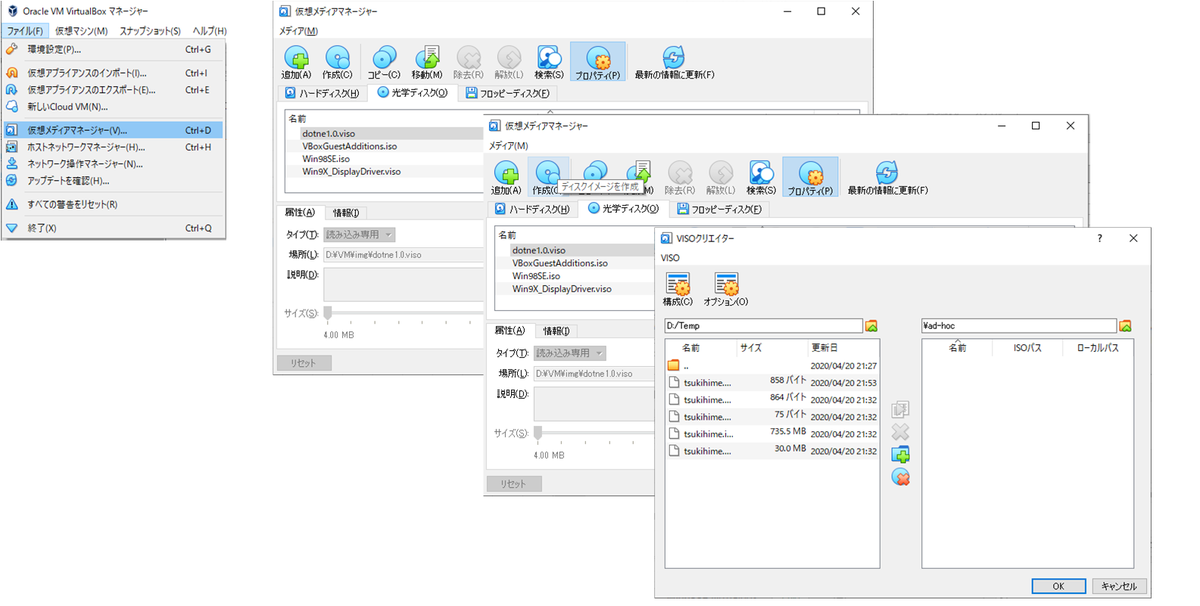Click the D:/Temp path field
The image size is (1200, 606).
[x=763, y=326]
